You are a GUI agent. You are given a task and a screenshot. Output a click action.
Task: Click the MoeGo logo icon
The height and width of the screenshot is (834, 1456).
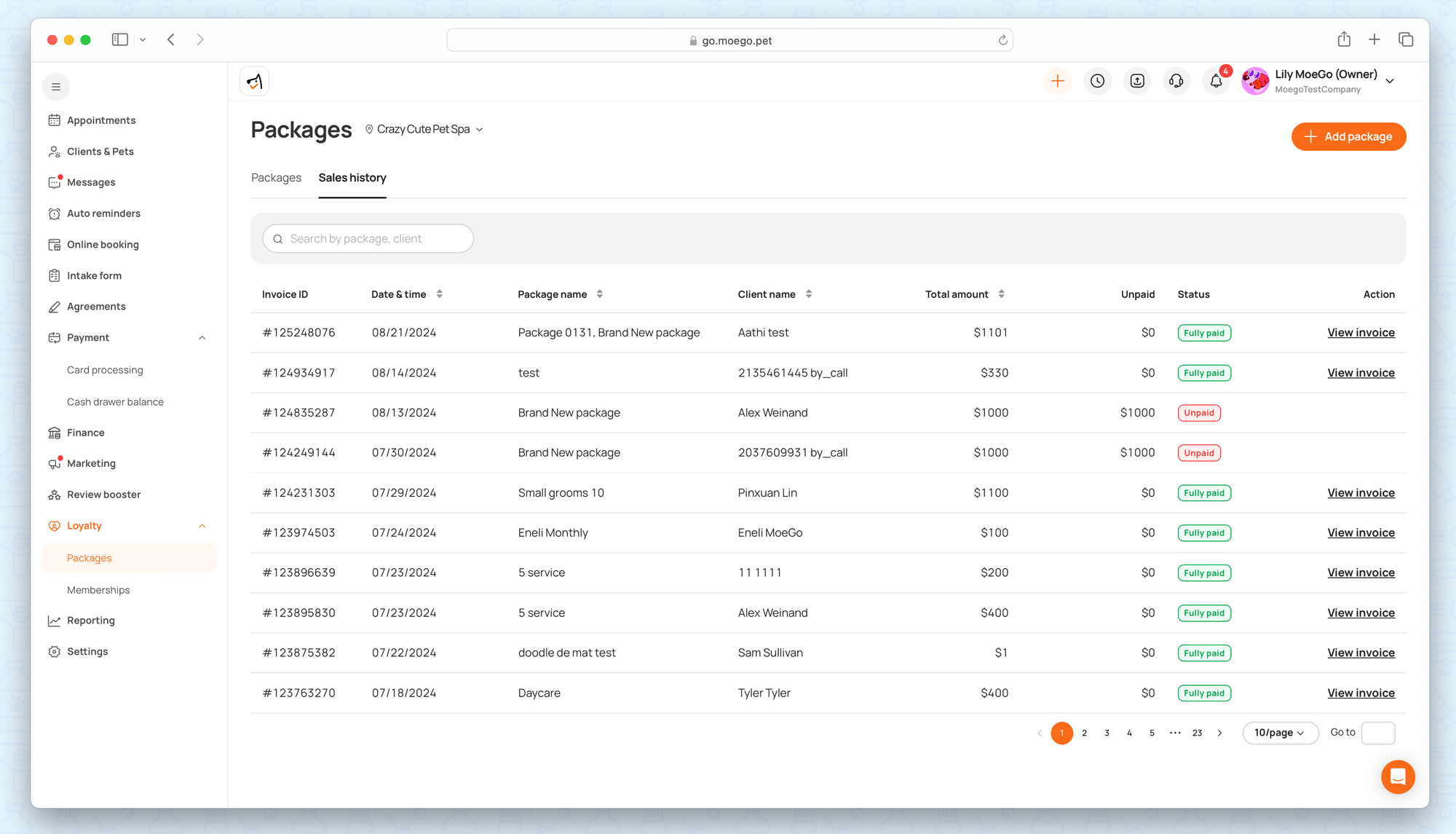click(x=254, y=81)
